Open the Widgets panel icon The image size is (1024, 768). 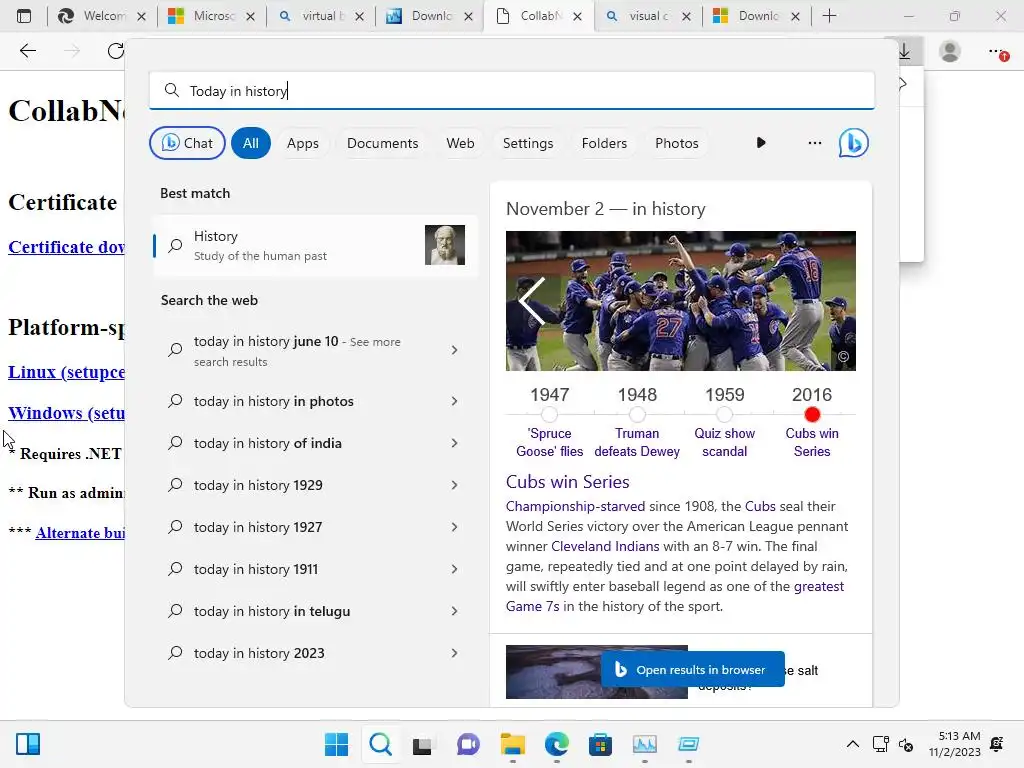28,744
